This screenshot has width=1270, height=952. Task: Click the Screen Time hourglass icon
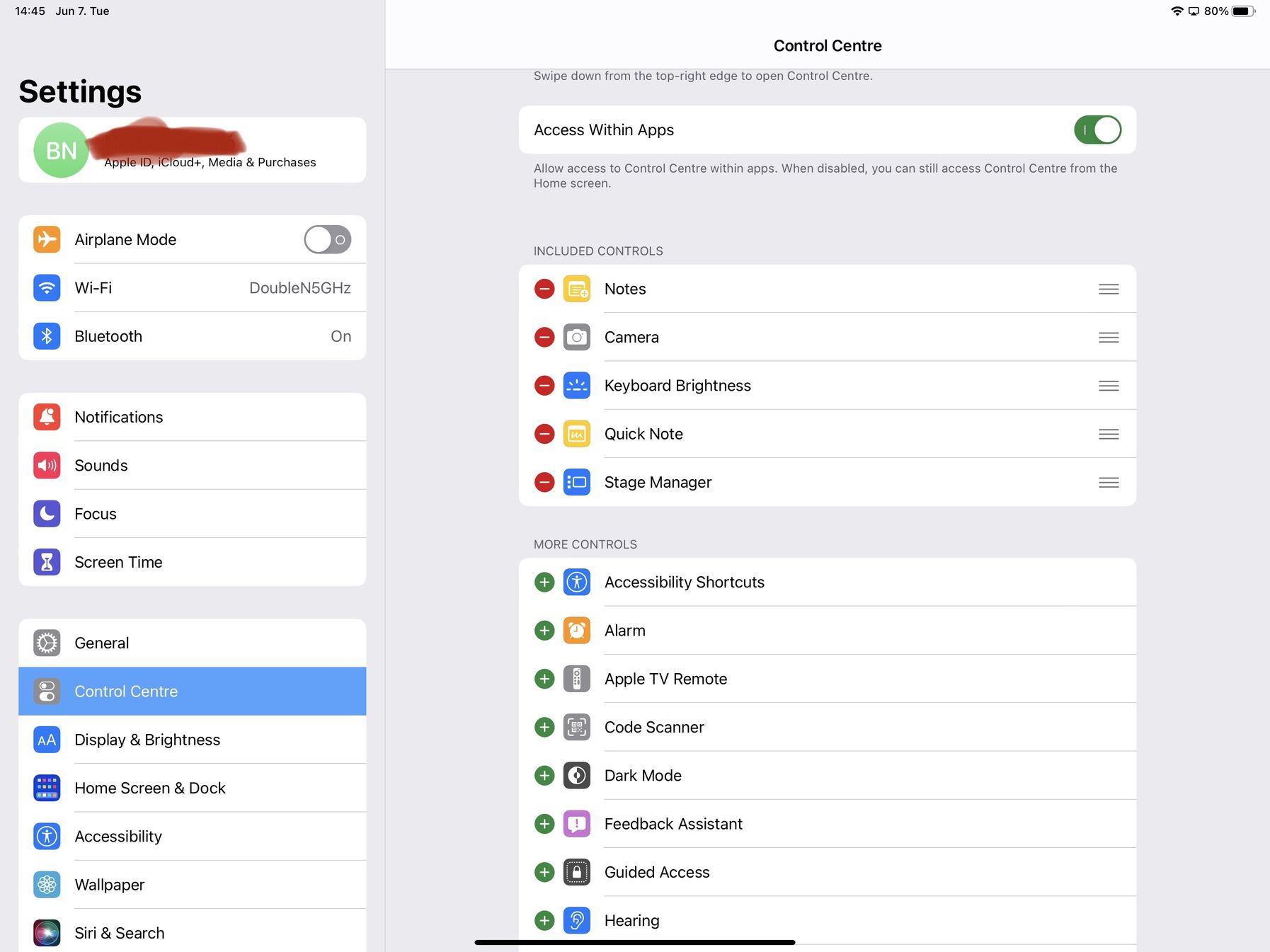click(47, 562)
